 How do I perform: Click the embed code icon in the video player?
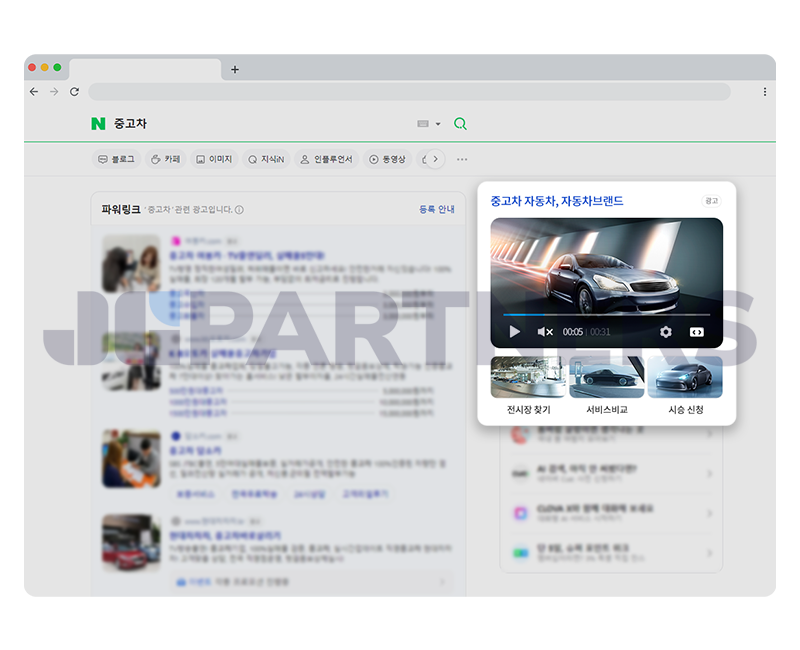697,331
